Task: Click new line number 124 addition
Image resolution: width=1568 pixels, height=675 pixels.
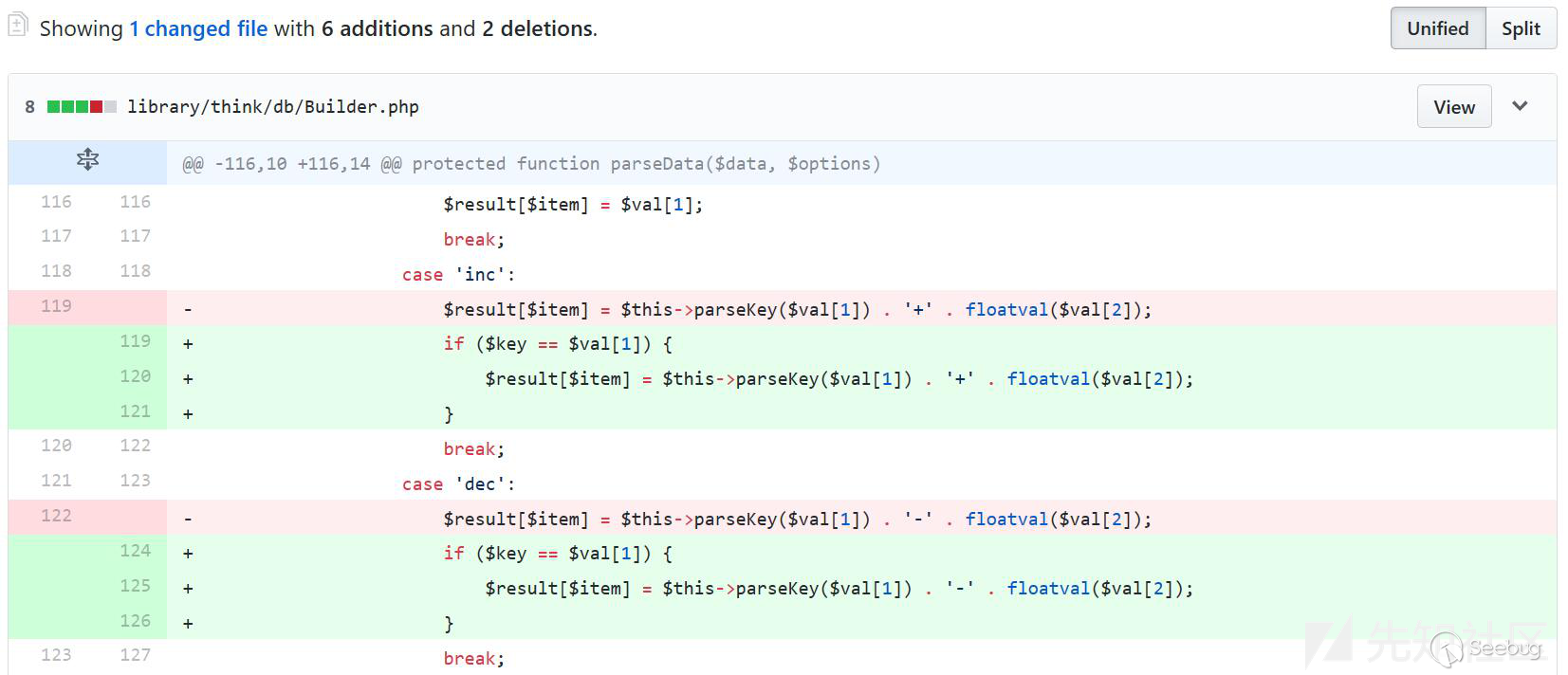Action: point(135,551)
